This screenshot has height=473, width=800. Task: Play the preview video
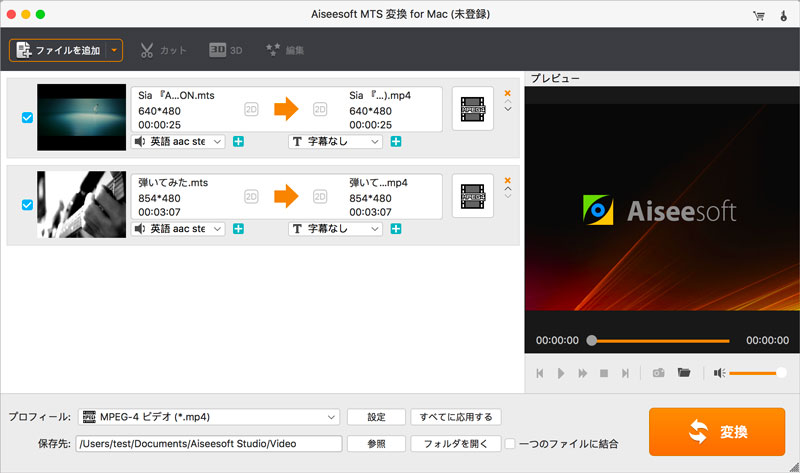coord(561,373)
